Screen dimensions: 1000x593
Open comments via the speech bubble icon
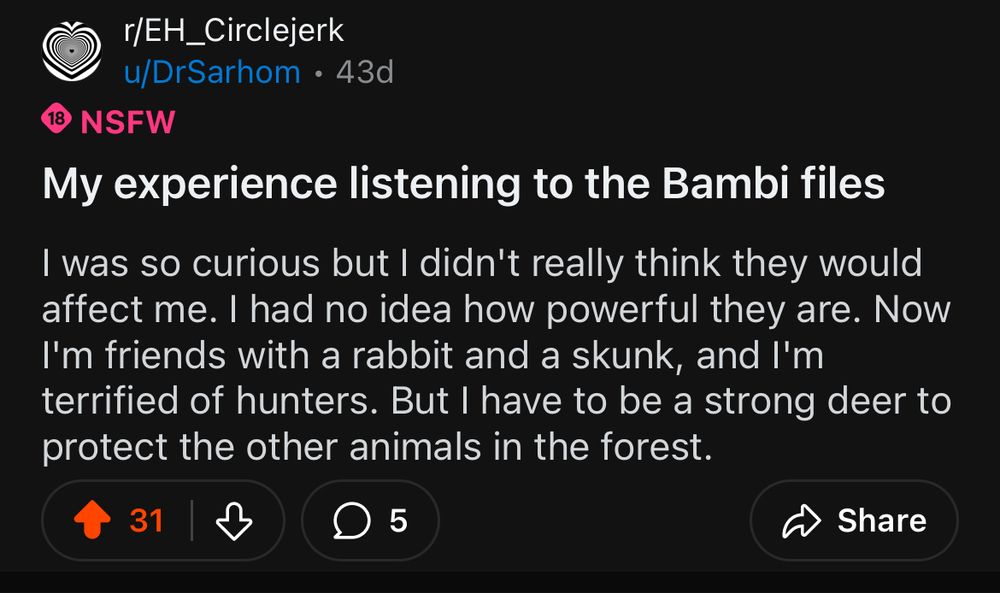tap(351, 520)
